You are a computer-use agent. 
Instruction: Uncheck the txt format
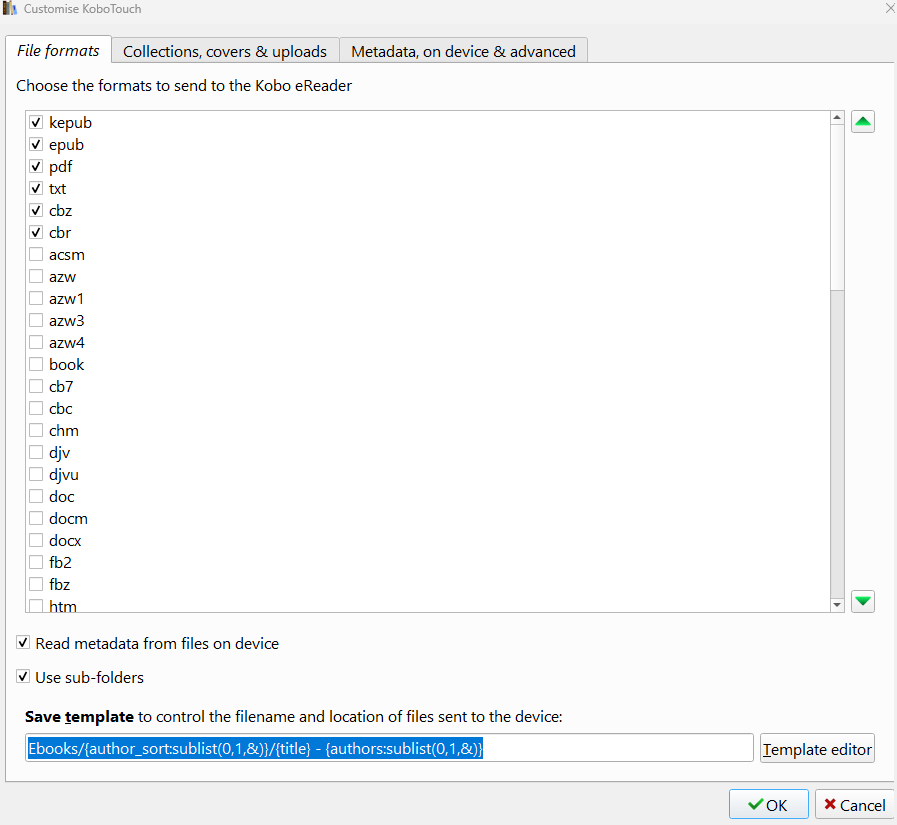36,188
